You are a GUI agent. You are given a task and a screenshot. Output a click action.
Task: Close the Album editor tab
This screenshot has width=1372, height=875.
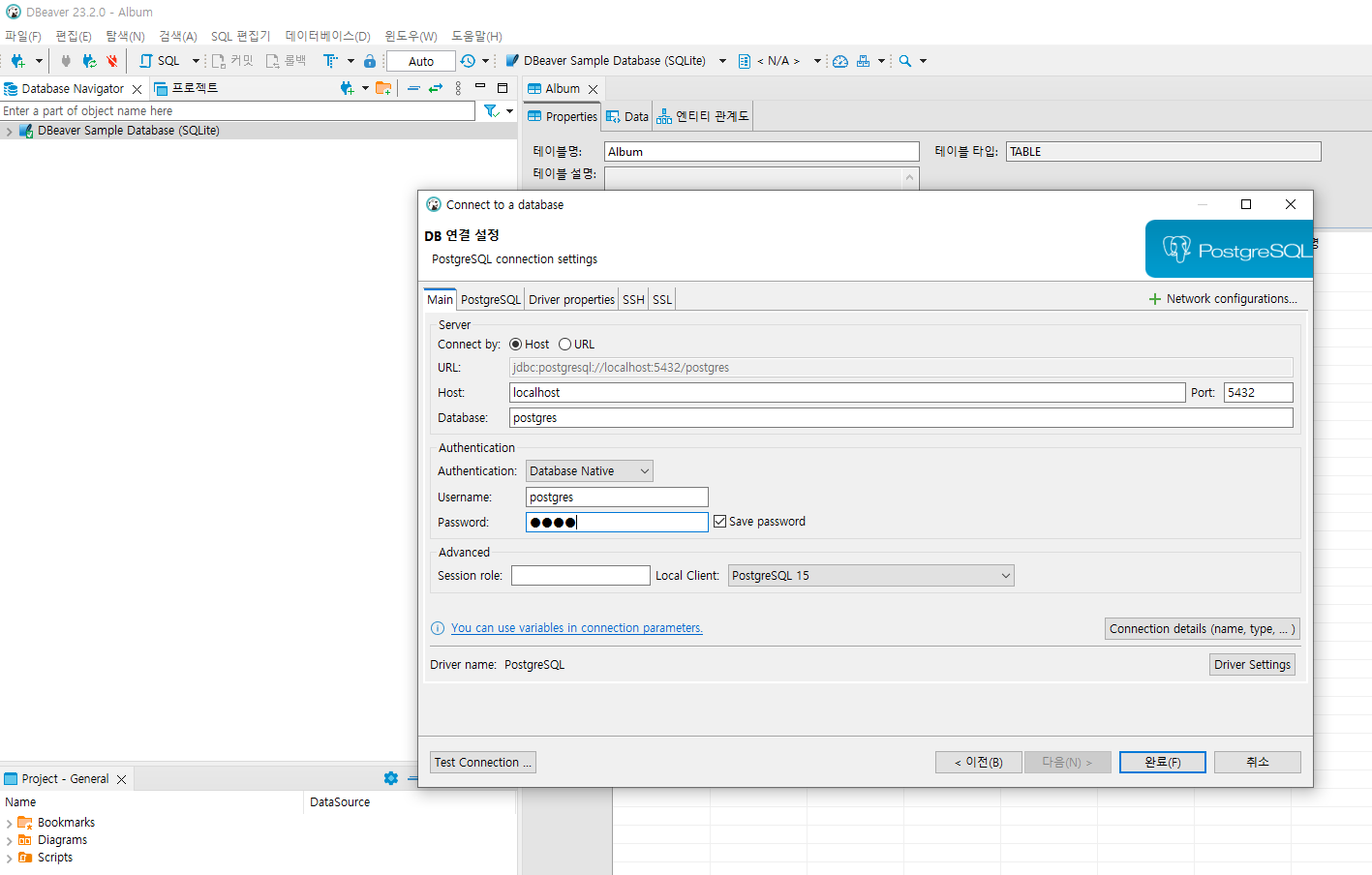click(x=594, y=89)
